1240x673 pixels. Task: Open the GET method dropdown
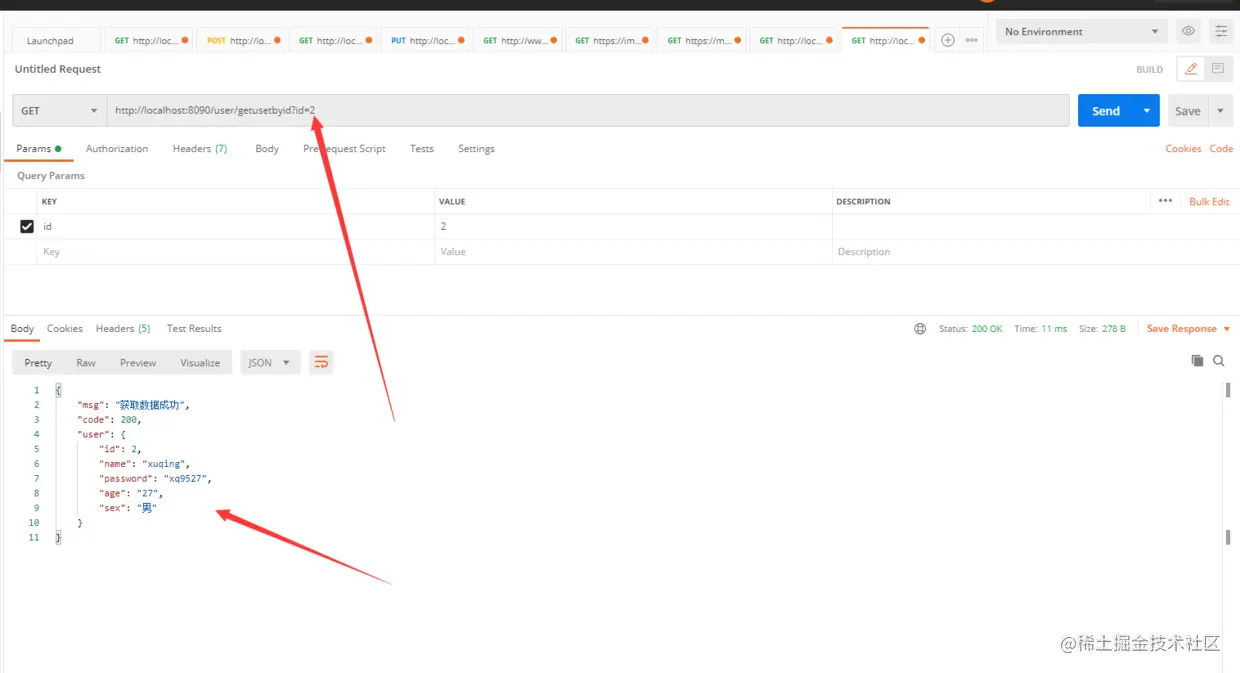59,111
